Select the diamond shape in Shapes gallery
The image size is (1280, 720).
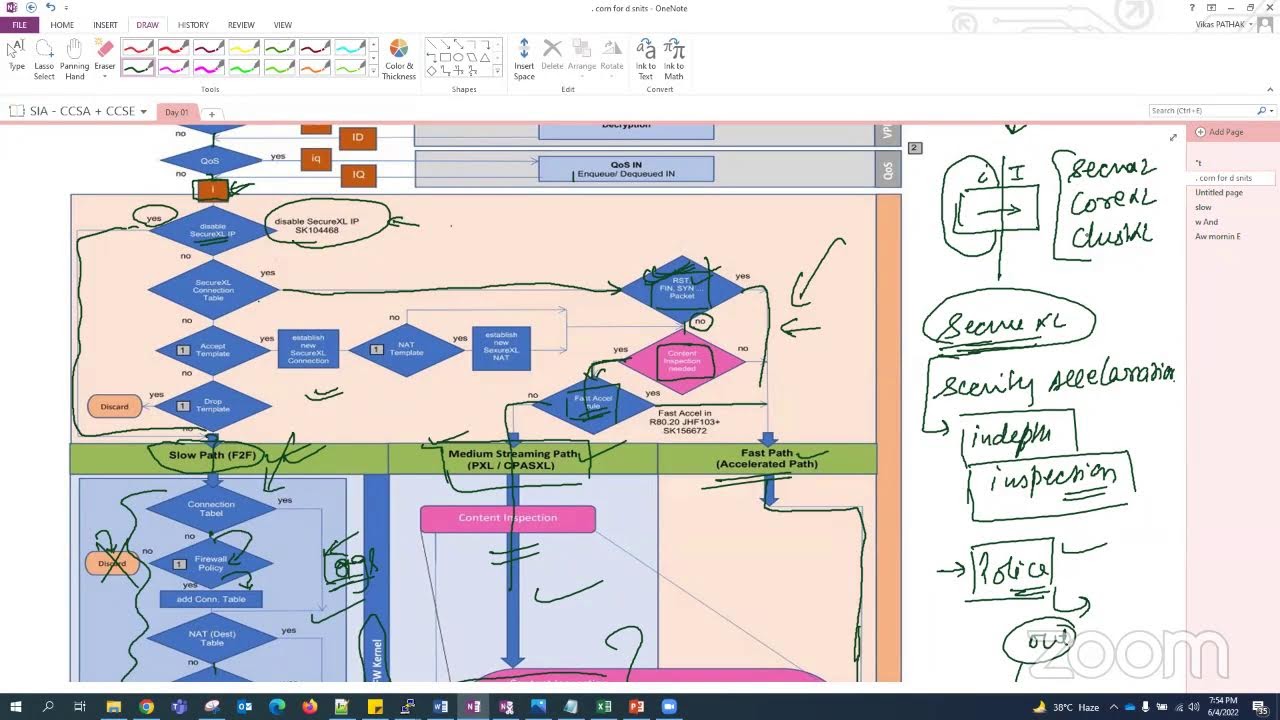[x=431, y=70]
